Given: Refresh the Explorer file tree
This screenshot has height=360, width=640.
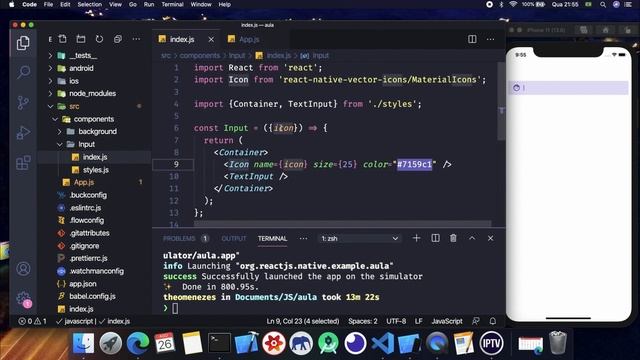Looking at the screenshot, I should pyautogui.click(x=99, y=39).
